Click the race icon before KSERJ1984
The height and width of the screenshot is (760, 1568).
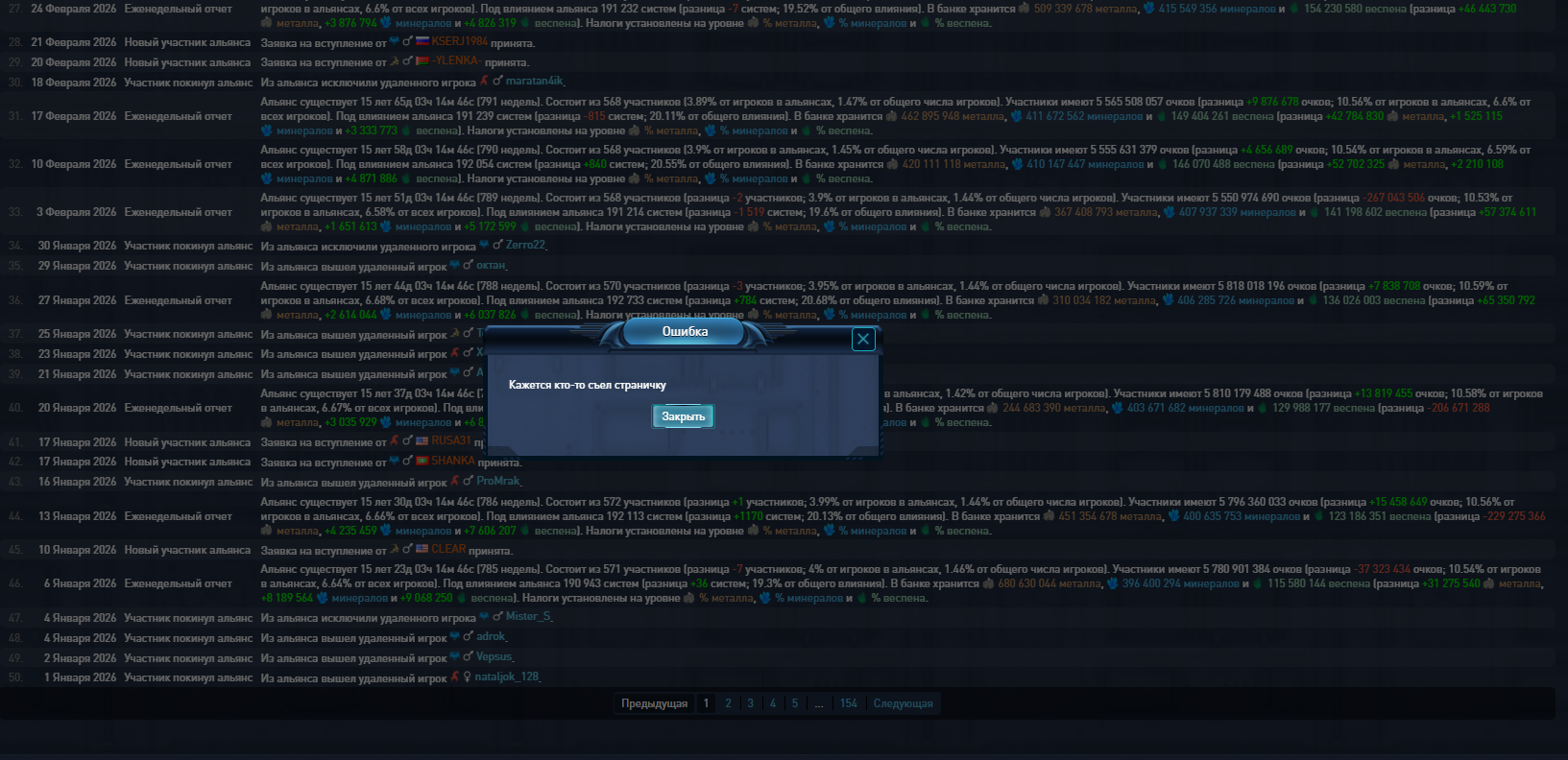[x=394, y=42]
